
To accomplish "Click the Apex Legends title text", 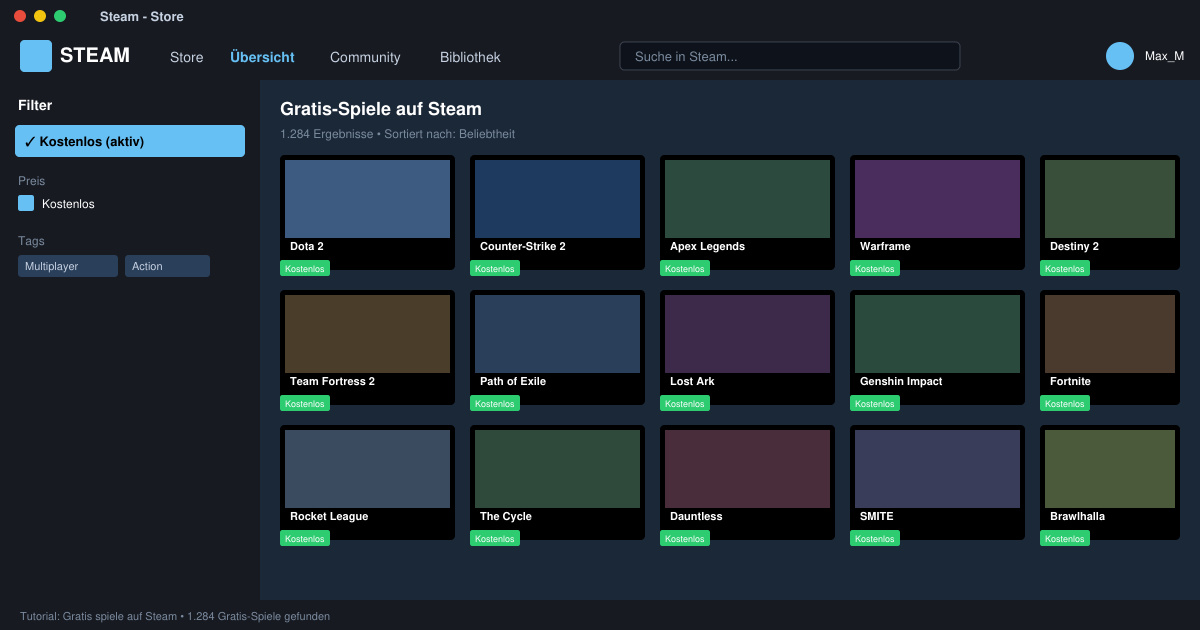I will pos(707,246).
